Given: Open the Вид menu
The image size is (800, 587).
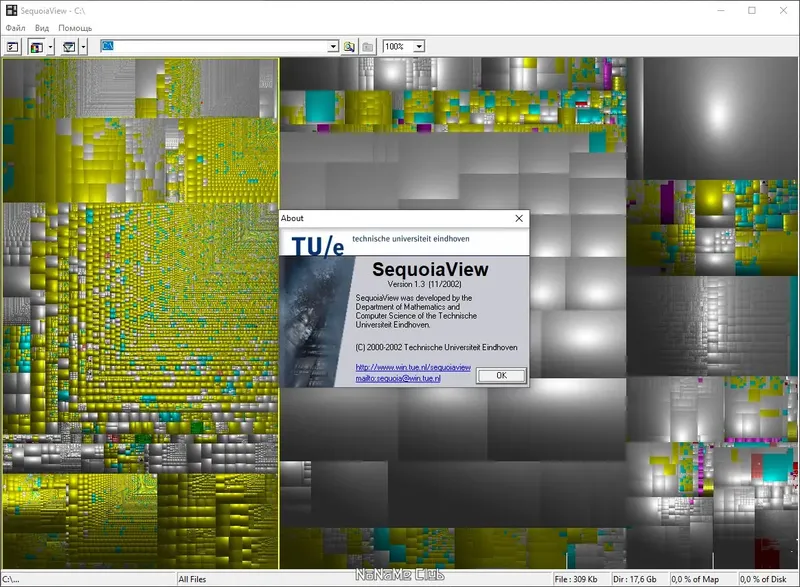Looking at the screenshot, I should 42,28.
